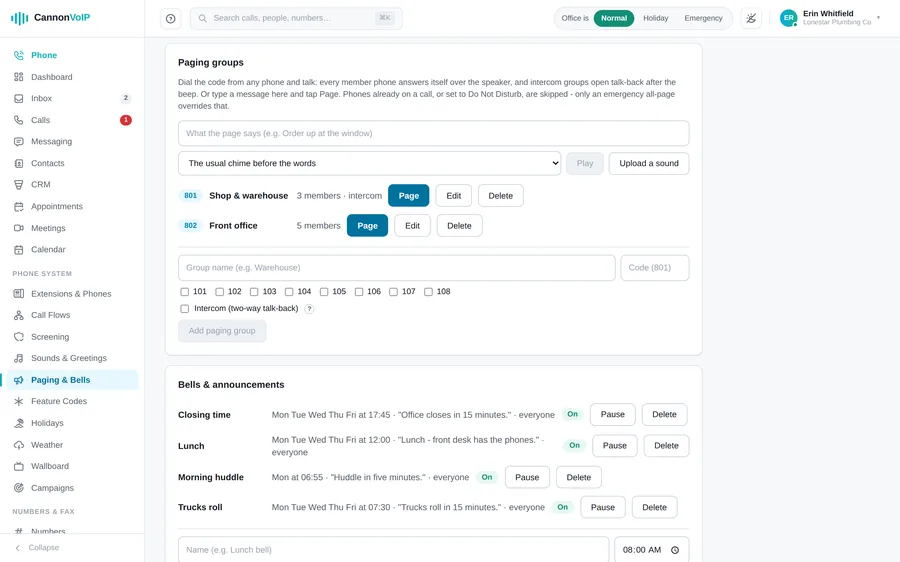900x562 pixels.
Task: Click the CannonVoIP logo icon
Action: tap(19, 18)
